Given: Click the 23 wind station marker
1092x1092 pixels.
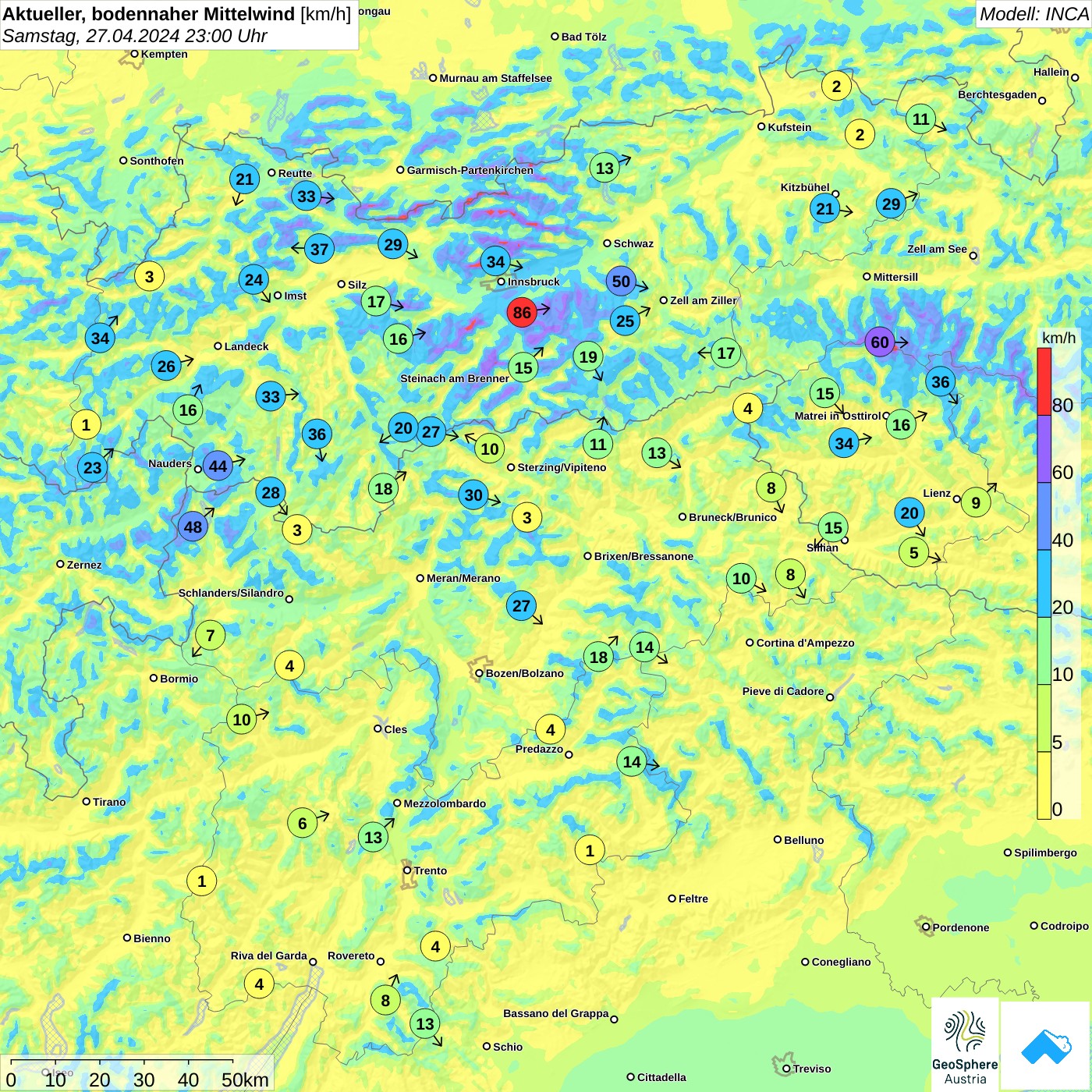Looking at the screenshot, I should point(92,467).
